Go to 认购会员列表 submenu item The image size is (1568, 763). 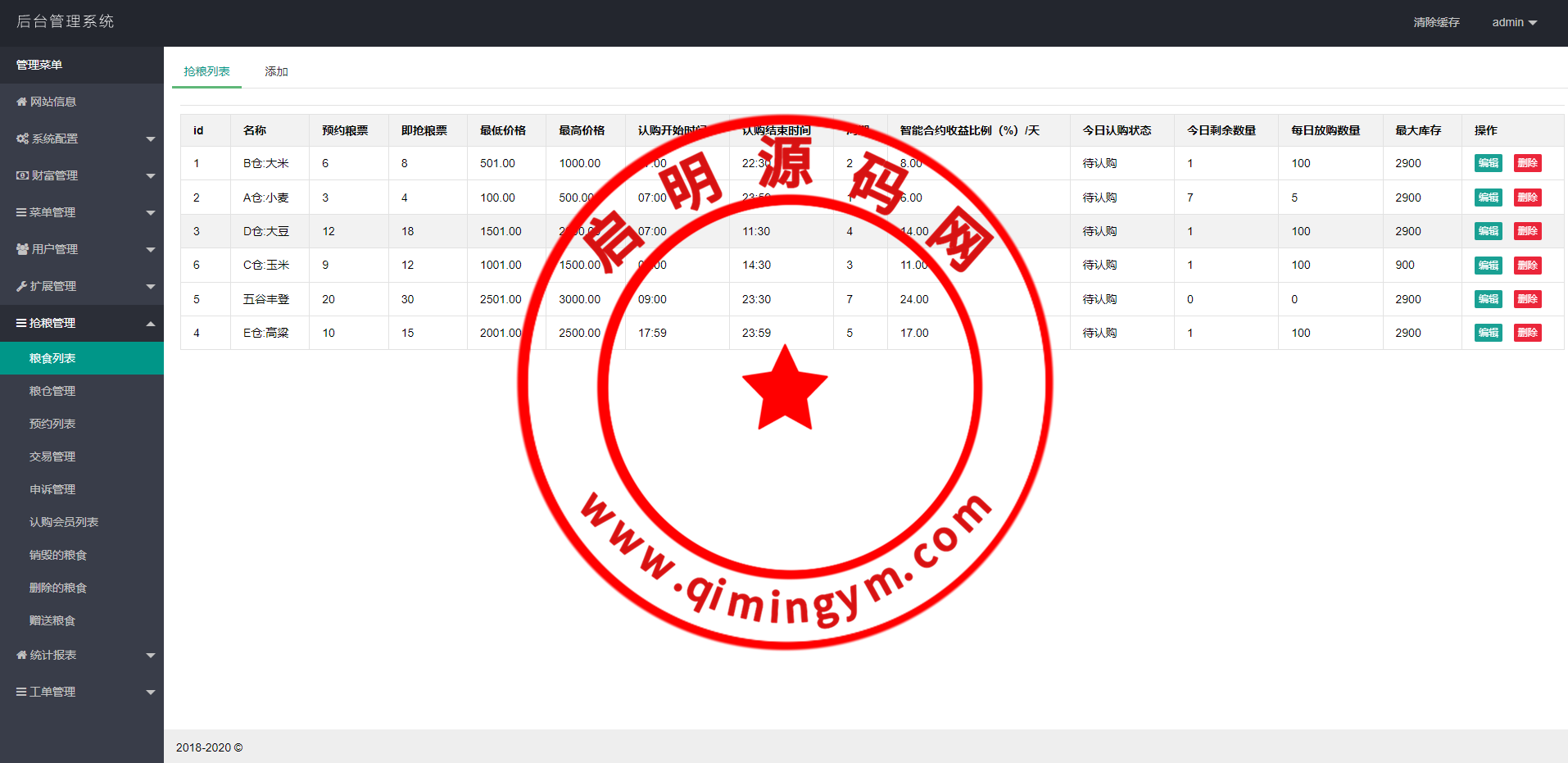[64, 522]
